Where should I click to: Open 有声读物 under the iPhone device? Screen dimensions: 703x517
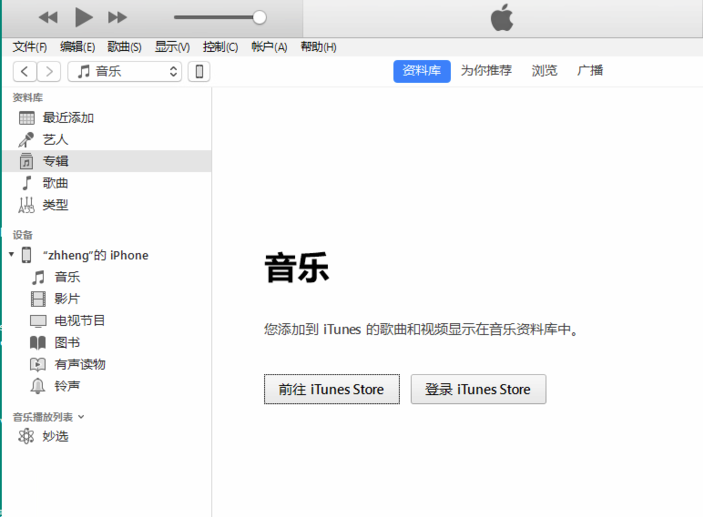(80, 365)
